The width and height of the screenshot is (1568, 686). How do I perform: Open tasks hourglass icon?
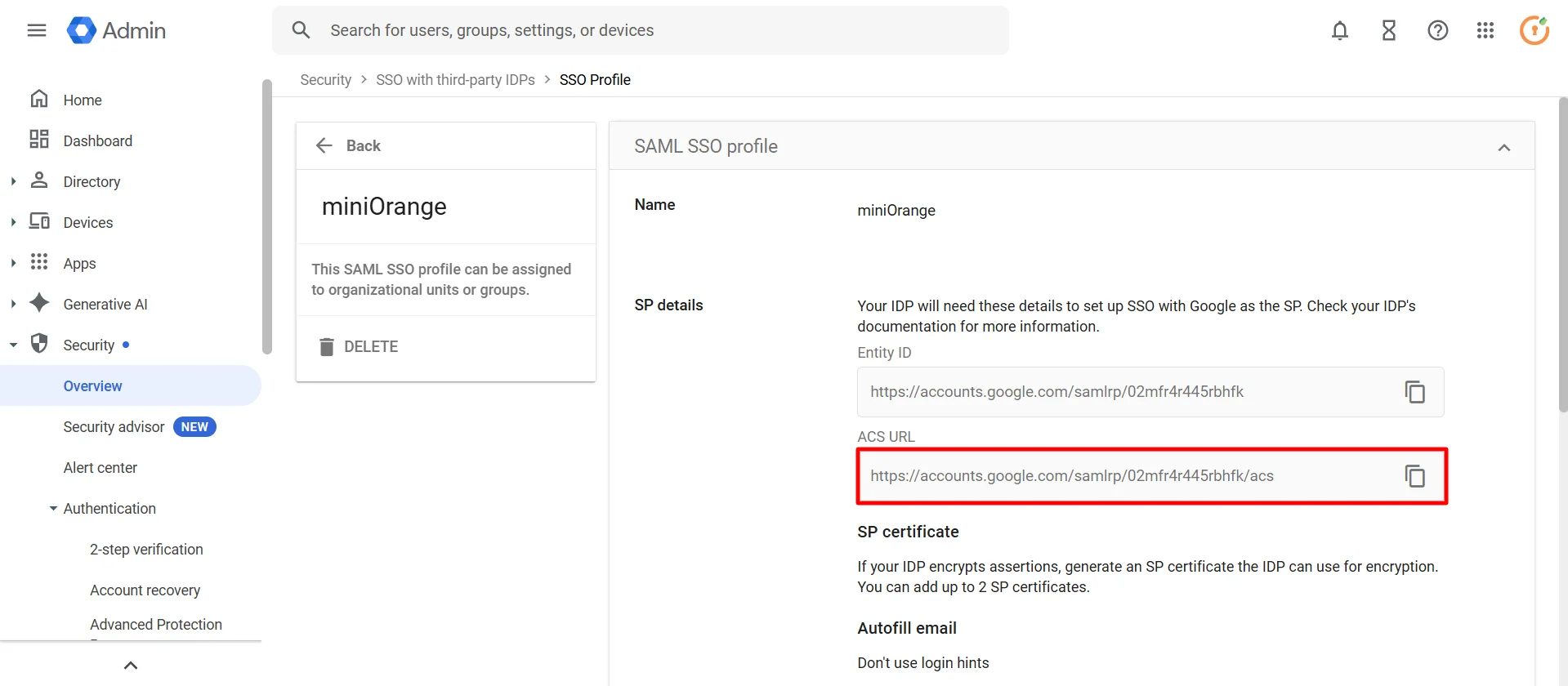[x=1389, y=30]
